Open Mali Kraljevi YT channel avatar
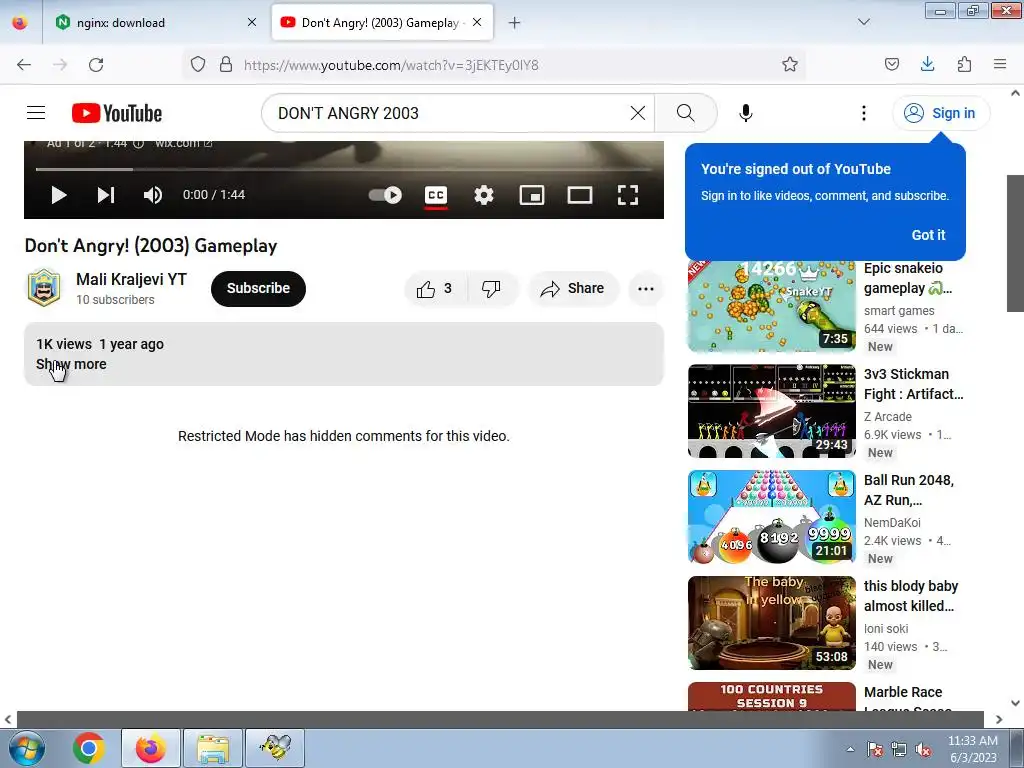The image size is (1024, 768). click(44, 288)
